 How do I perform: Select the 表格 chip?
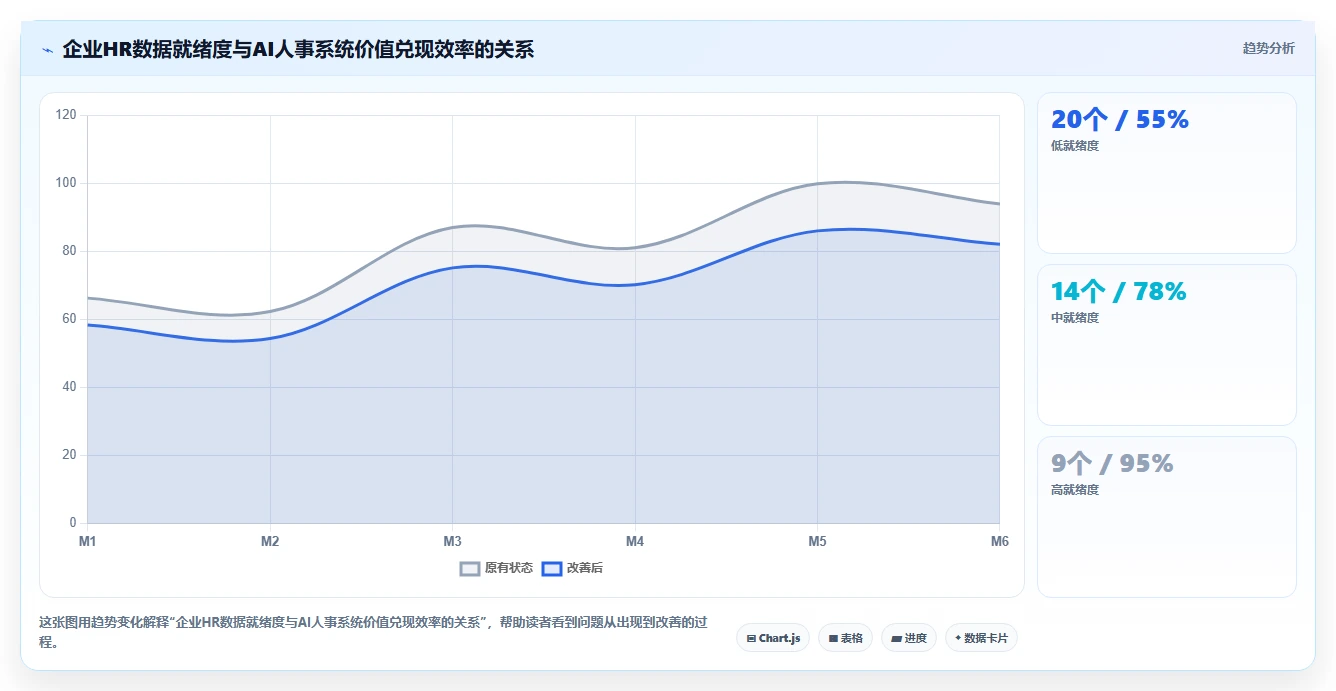[x=845, y=638]
